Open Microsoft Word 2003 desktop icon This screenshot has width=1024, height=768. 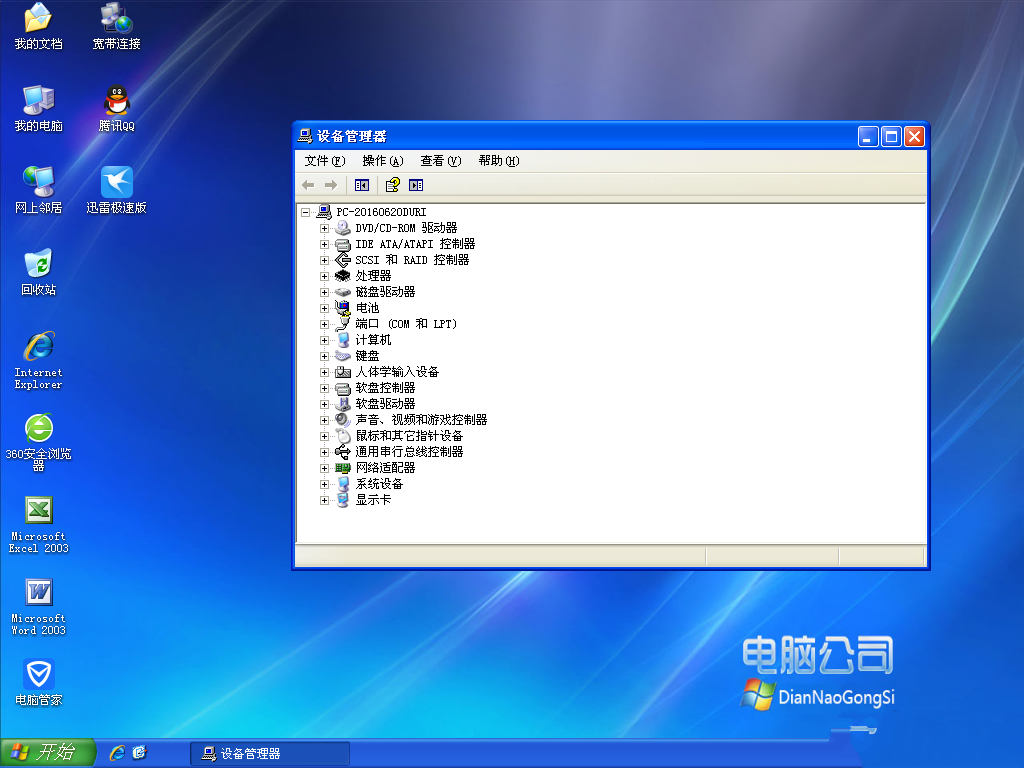[x=39, y=607]
